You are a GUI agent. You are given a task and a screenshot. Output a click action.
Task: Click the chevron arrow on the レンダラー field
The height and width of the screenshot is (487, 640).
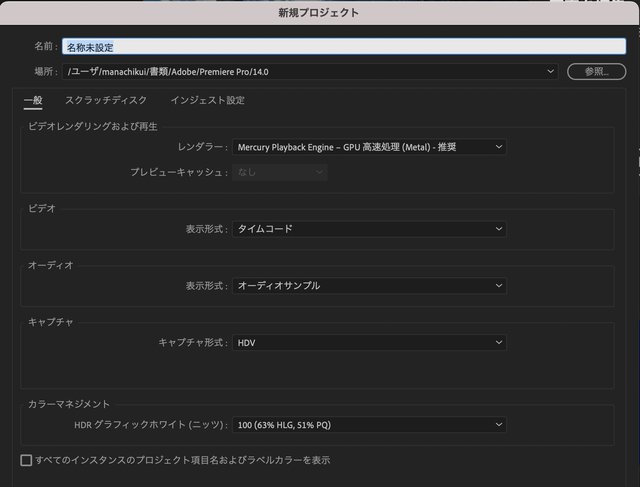498,147
